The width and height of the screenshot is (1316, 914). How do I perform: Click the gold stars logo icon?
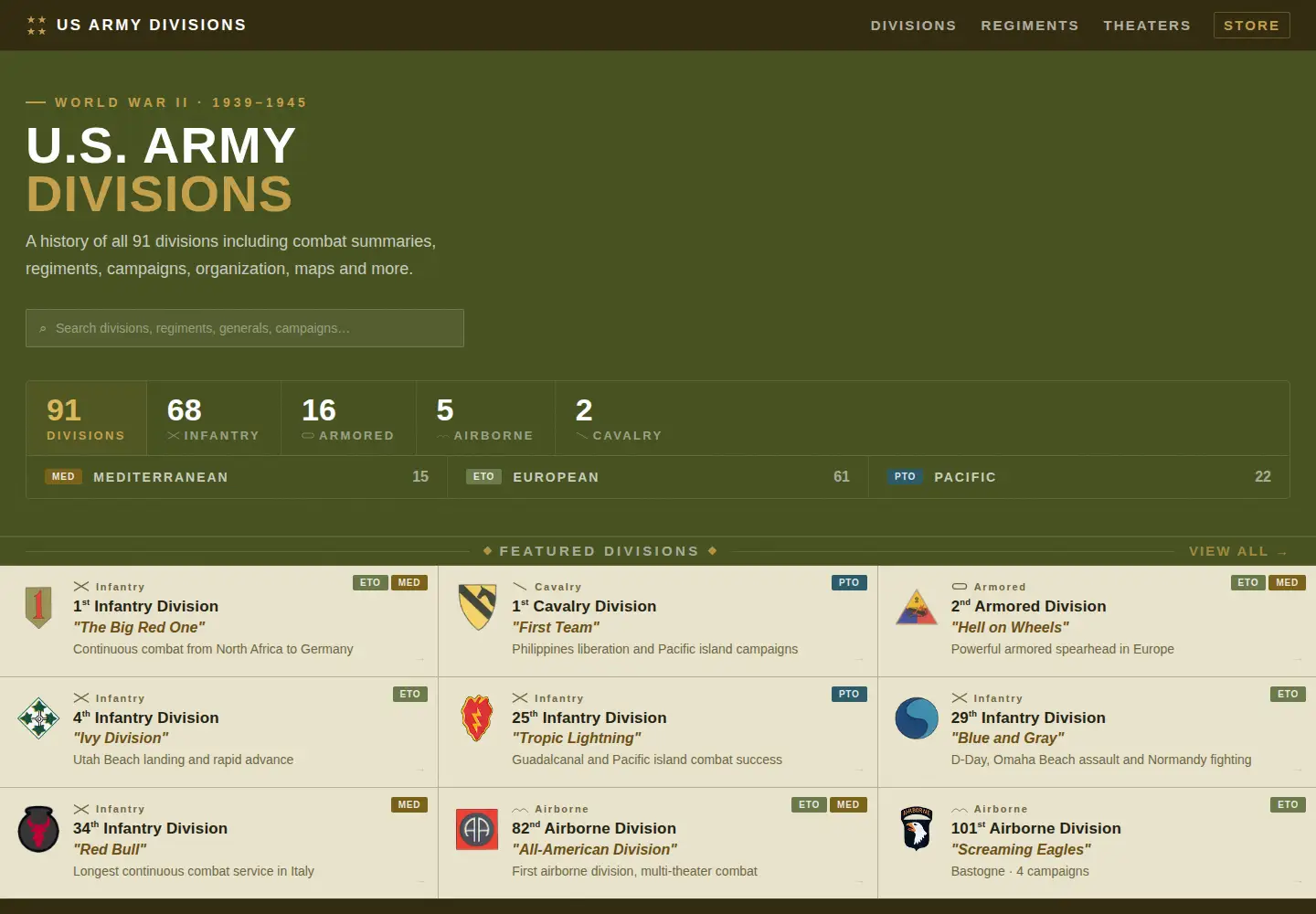pos(37,26)
